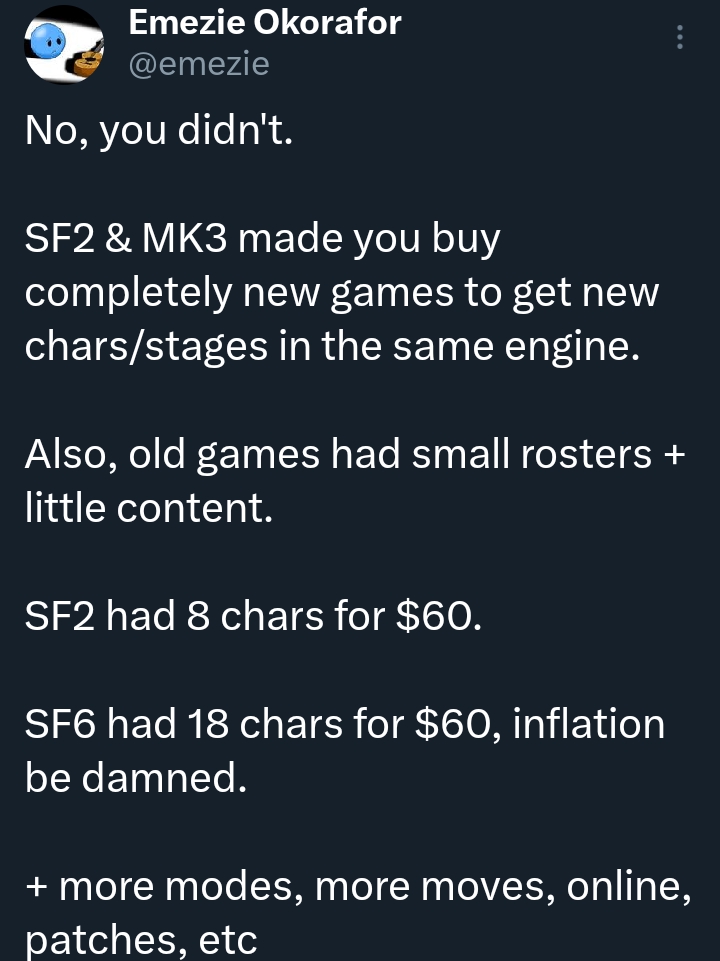This screenshot has height=961, width=720.
Task: Tap the "Also, old games had small rosters" line
Action: tap(340, 455)
